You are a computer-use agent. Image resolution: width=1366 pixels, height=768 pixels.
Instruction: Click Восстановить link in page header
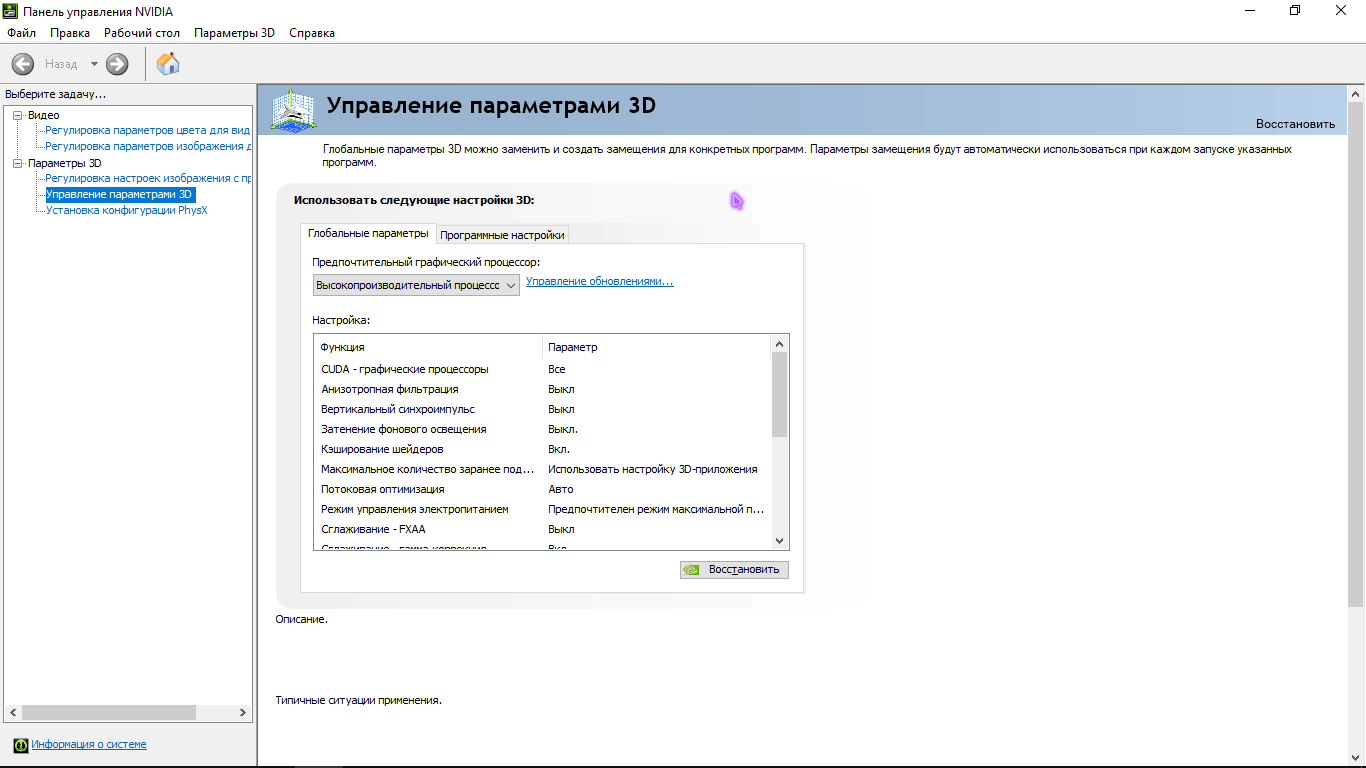click(x=1295, y=124)
